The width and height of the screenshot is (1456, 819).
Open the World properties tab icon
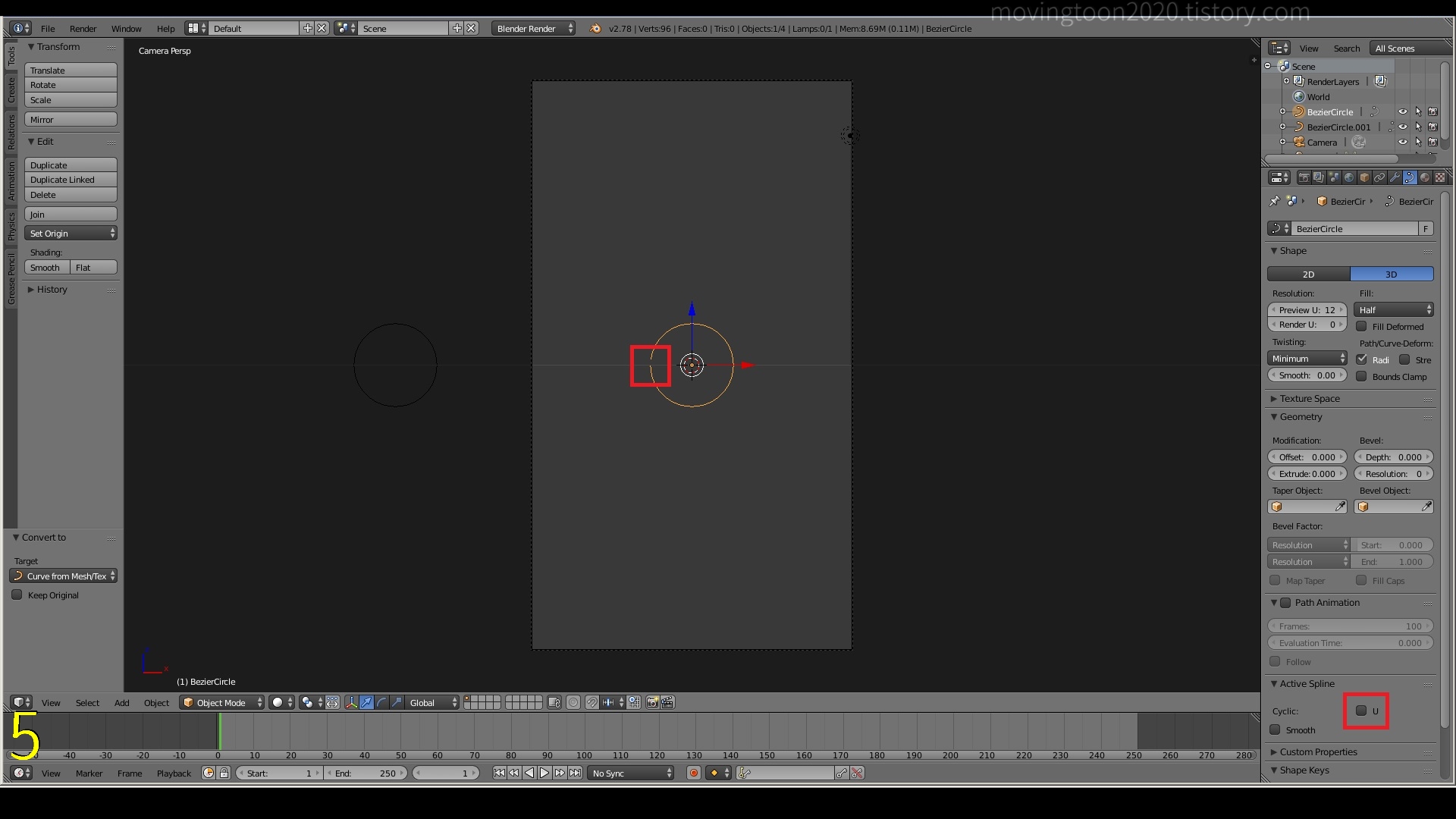click(x=1349, y=177)
